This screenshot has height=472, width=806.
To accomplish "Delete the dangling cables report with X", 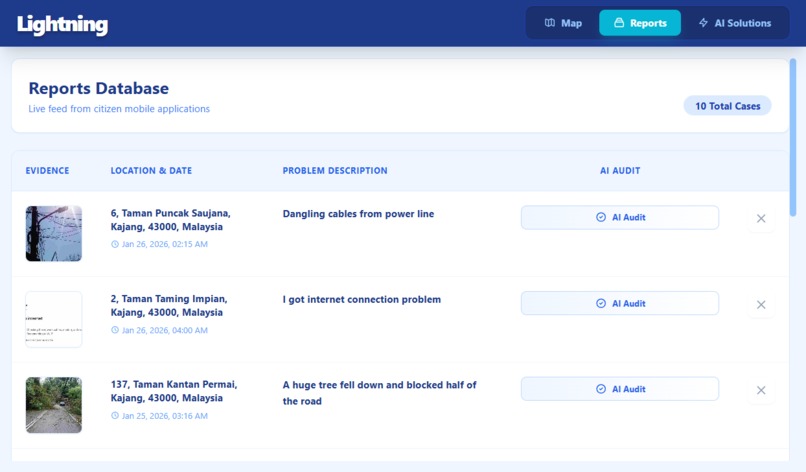I will (761, 219).
